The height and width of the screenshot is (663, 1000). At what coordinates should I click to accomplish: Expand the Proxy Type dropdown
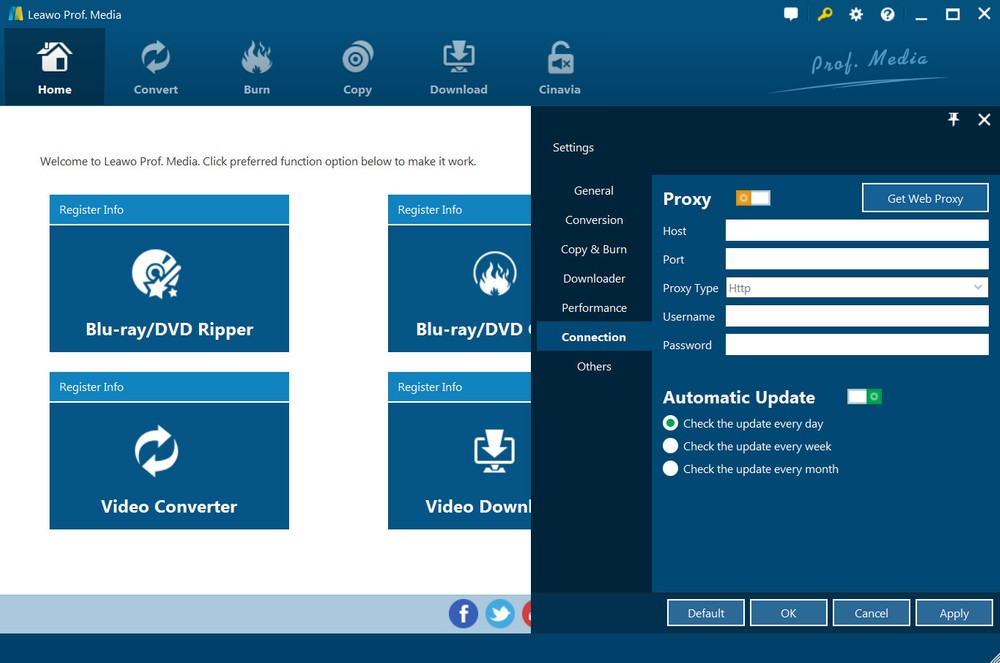click(977, 288)
